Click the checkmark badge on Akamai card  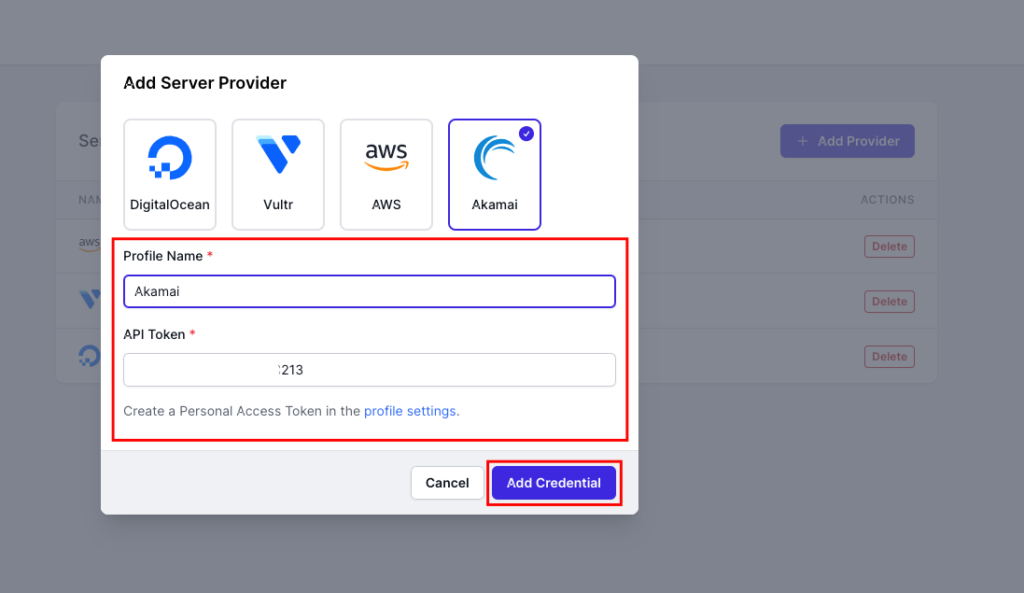point(526,134)
